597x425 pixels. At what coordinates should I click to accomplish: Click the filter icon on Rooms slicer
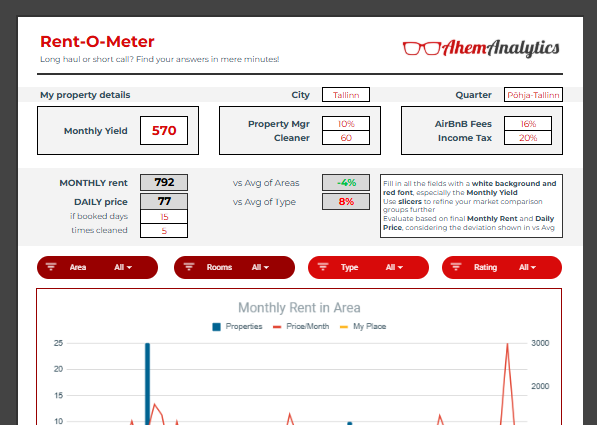point(189,267)
